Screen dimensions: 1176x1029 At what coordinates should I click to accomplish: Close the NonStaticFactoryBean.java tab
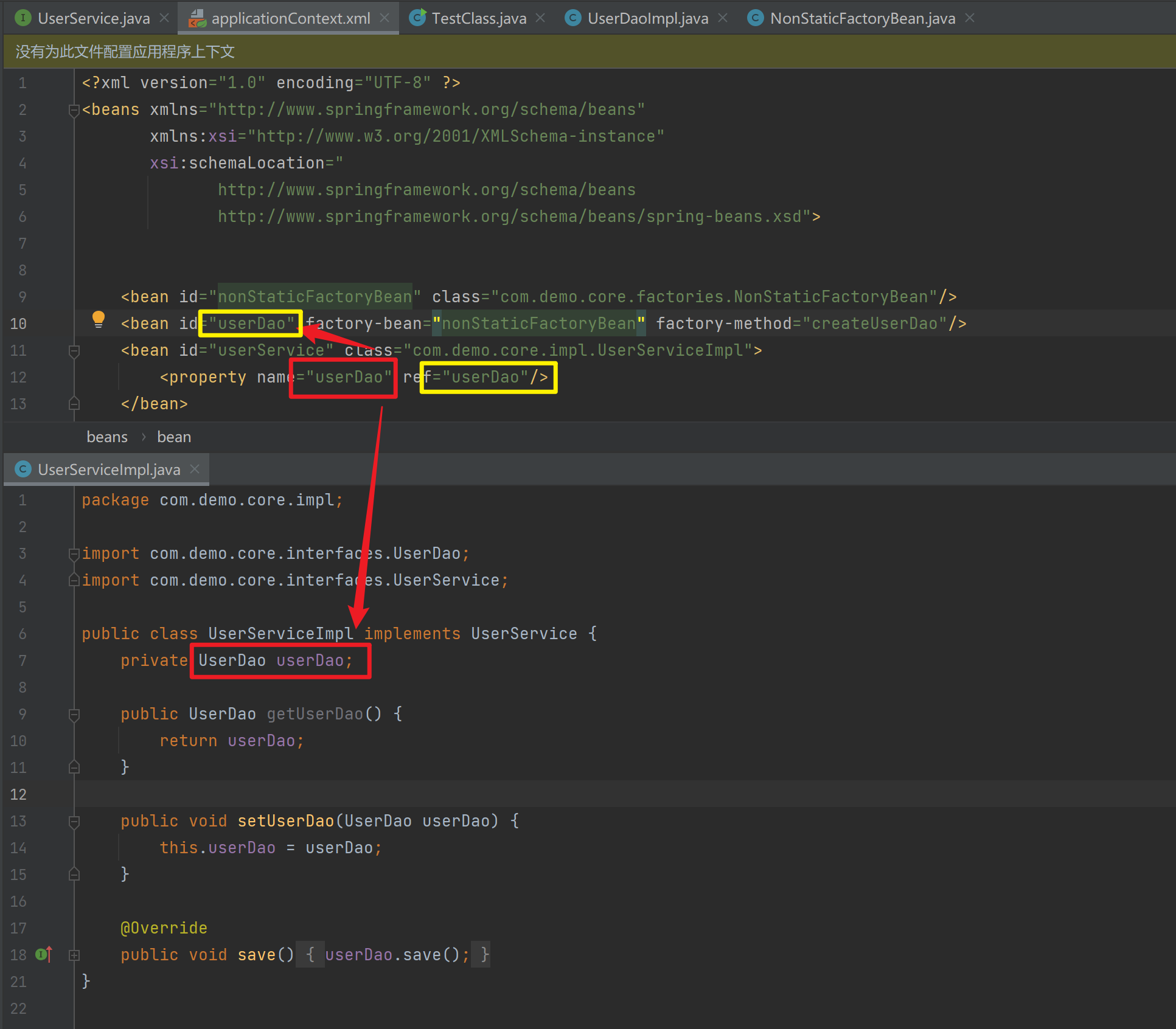[970, 18]
